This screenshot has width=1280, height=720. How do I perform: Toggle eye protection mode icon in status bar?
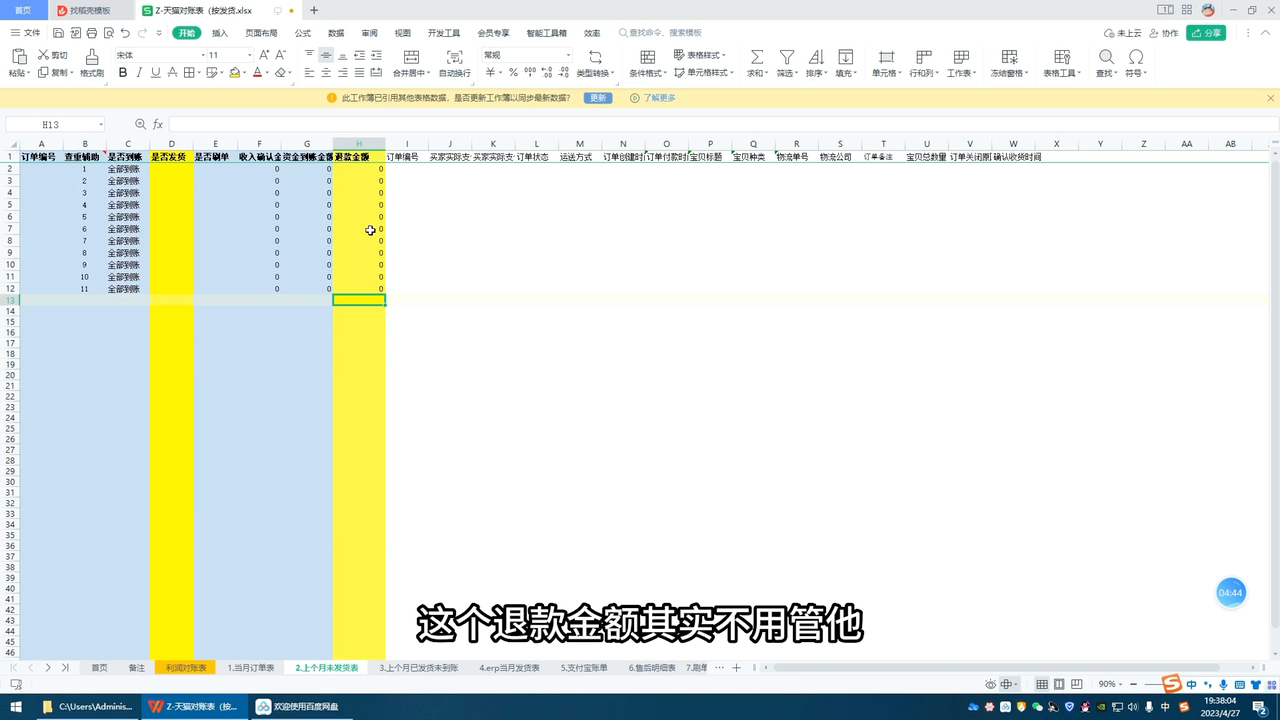pos(990,684)
